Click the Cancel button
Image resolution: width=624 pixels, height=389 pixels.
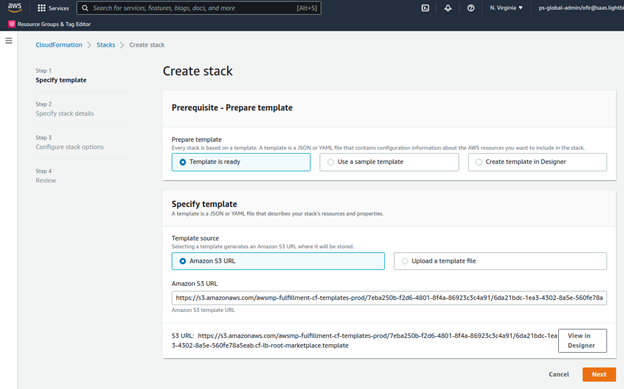click(x=559, y=374)
